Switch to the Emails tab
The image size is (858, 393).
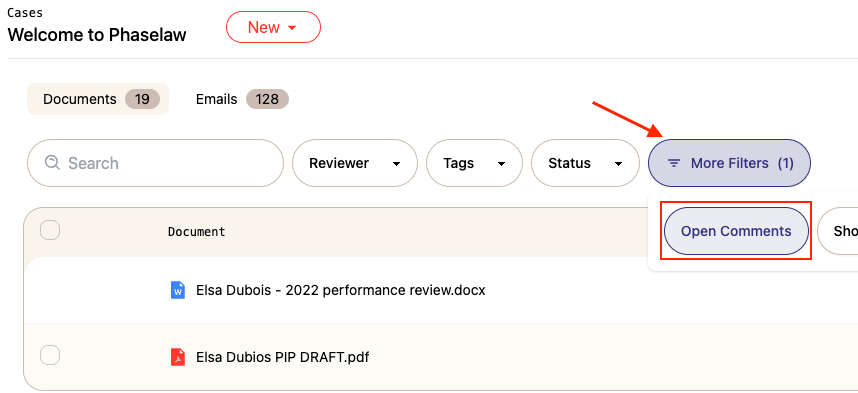tap(241, 99)
